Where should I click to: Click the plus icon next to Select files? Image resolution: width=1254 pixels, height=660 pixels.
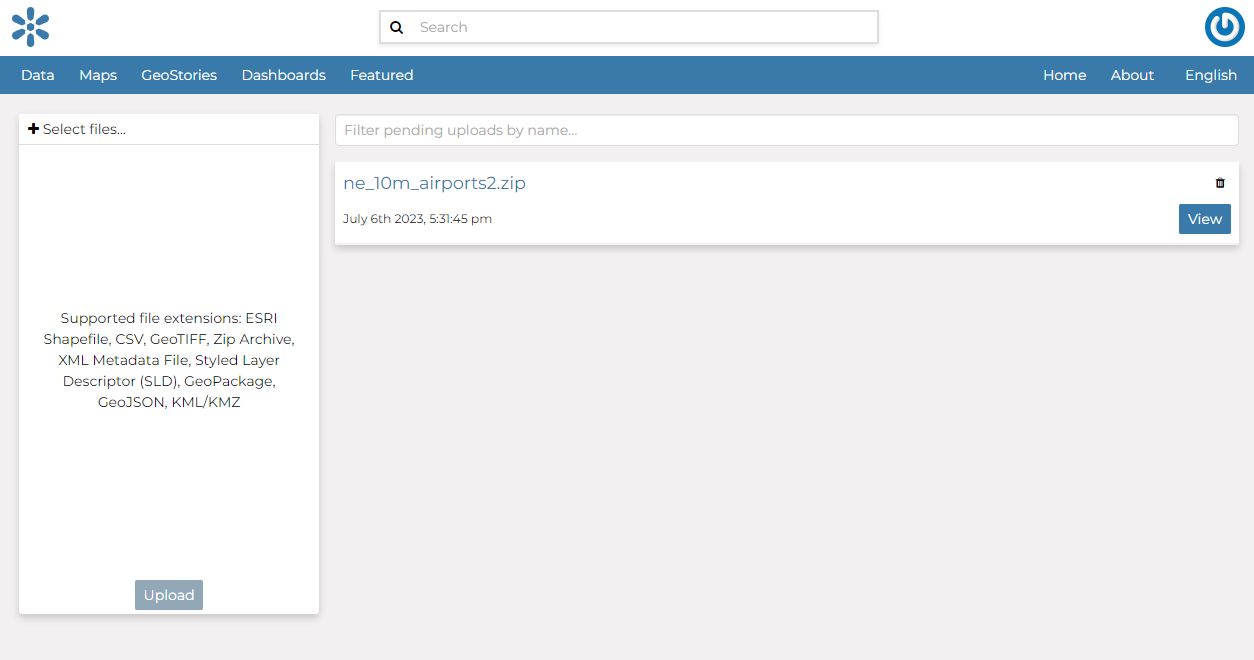33,128
